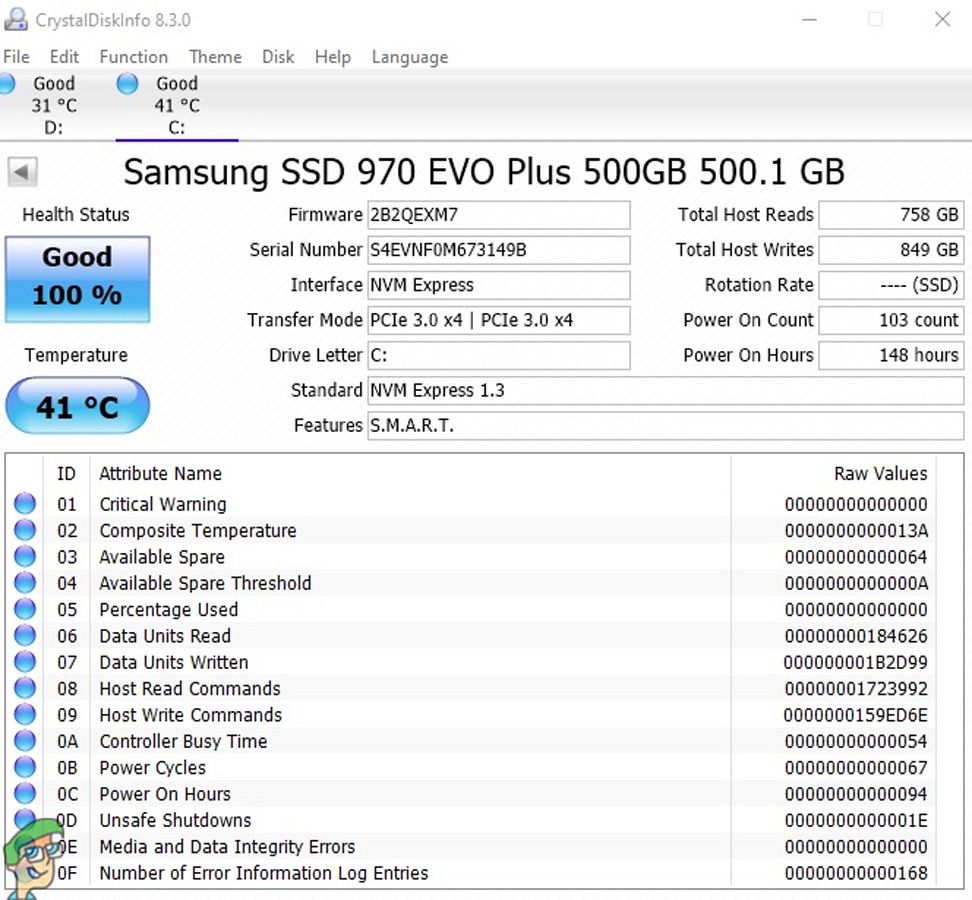Click the status orb for drive C:
The height and width of the screenshot is (900, 972).
tap(127, 84)
